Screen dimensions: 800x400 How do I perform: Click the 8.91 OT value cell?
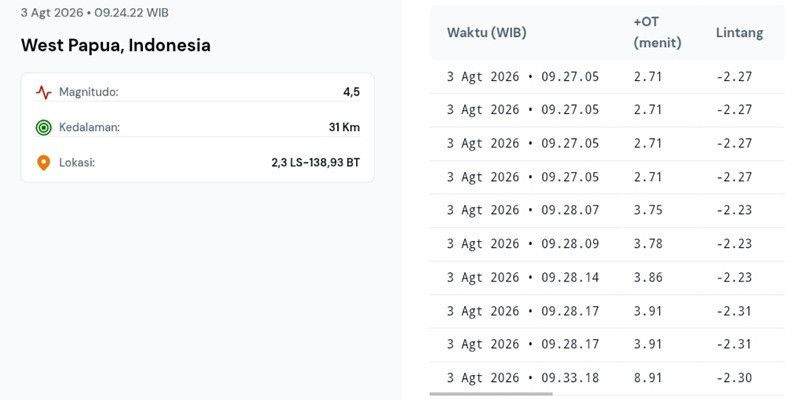(x=648, y=378)
